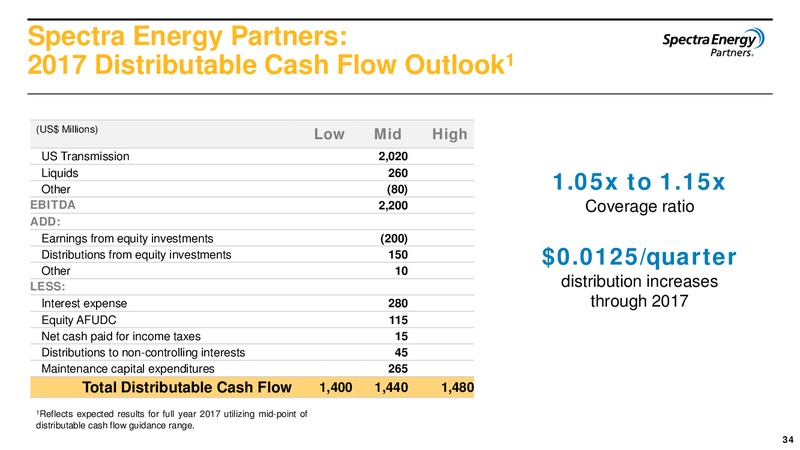Select the Equity AFUDC value 115
Image resolution: width=800 pixels, height=450 pixels.
tap(398, 320)
